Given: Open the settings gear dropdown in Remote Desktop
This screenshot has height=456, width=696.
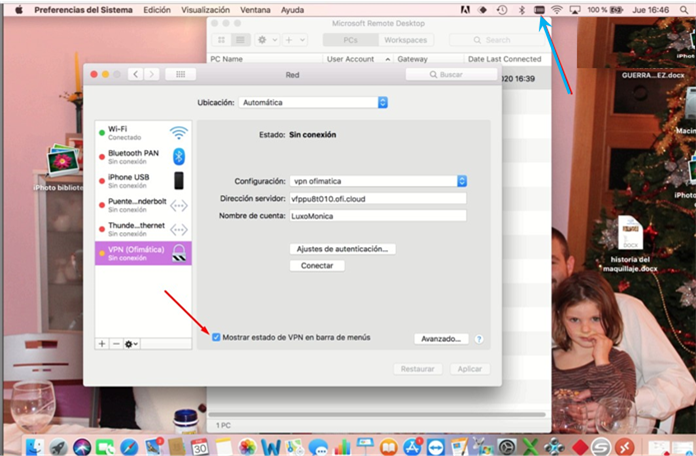Looking at the screenshot, I should point(267,40).
